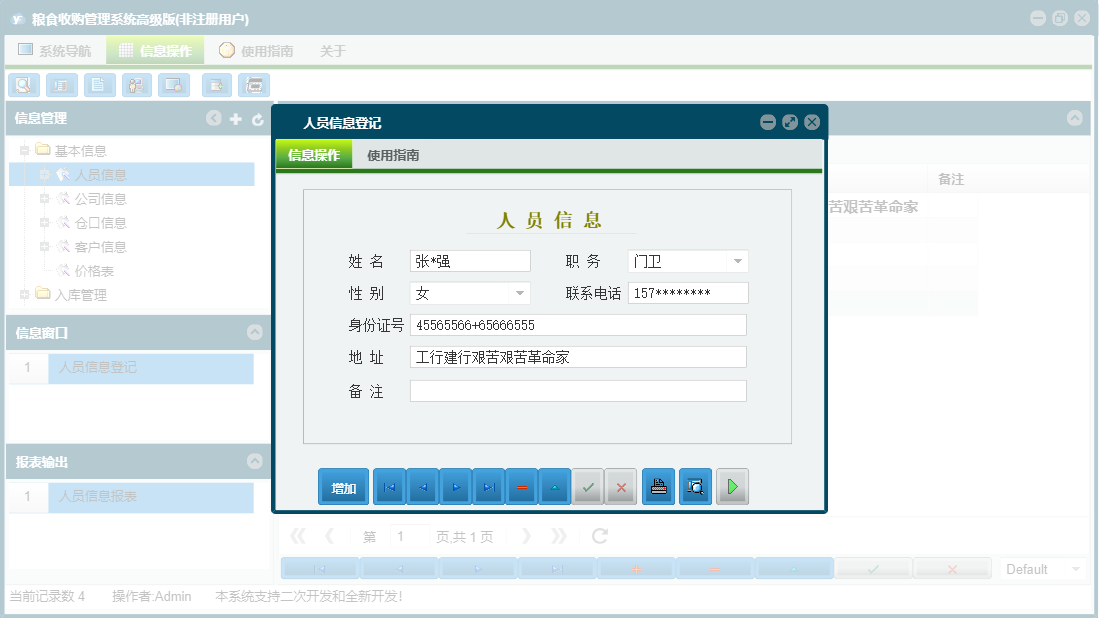
Task: Click the print icon in the dialog toolbar
Action: point(658,487)
